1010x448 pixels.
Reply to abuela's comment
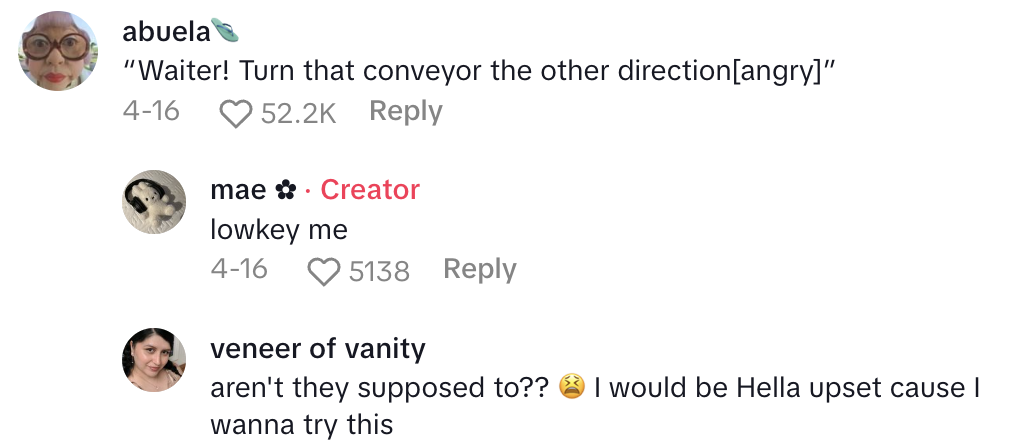point(405,111)
